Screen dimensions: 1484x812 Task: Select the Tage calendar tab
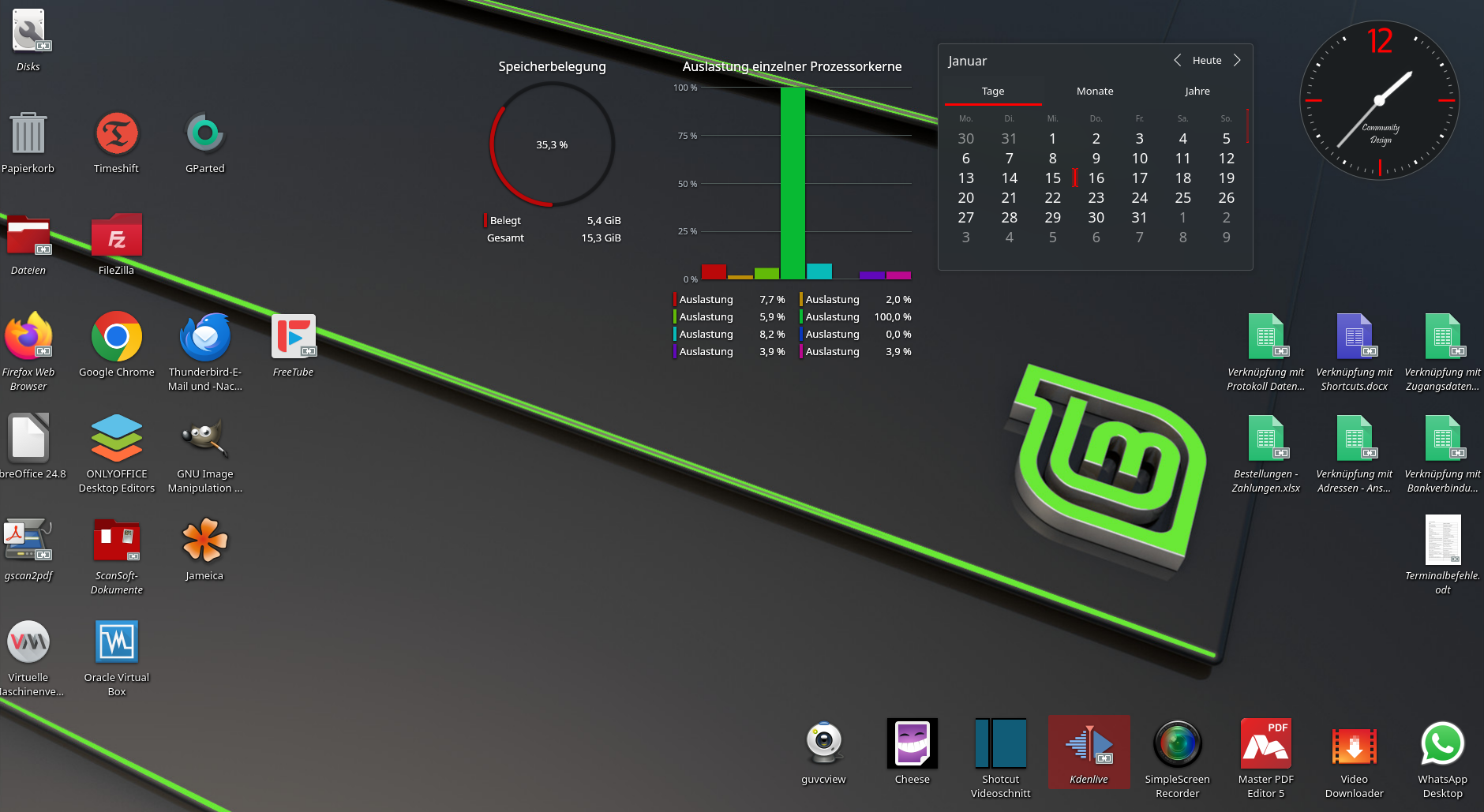[x=993, y=92]
